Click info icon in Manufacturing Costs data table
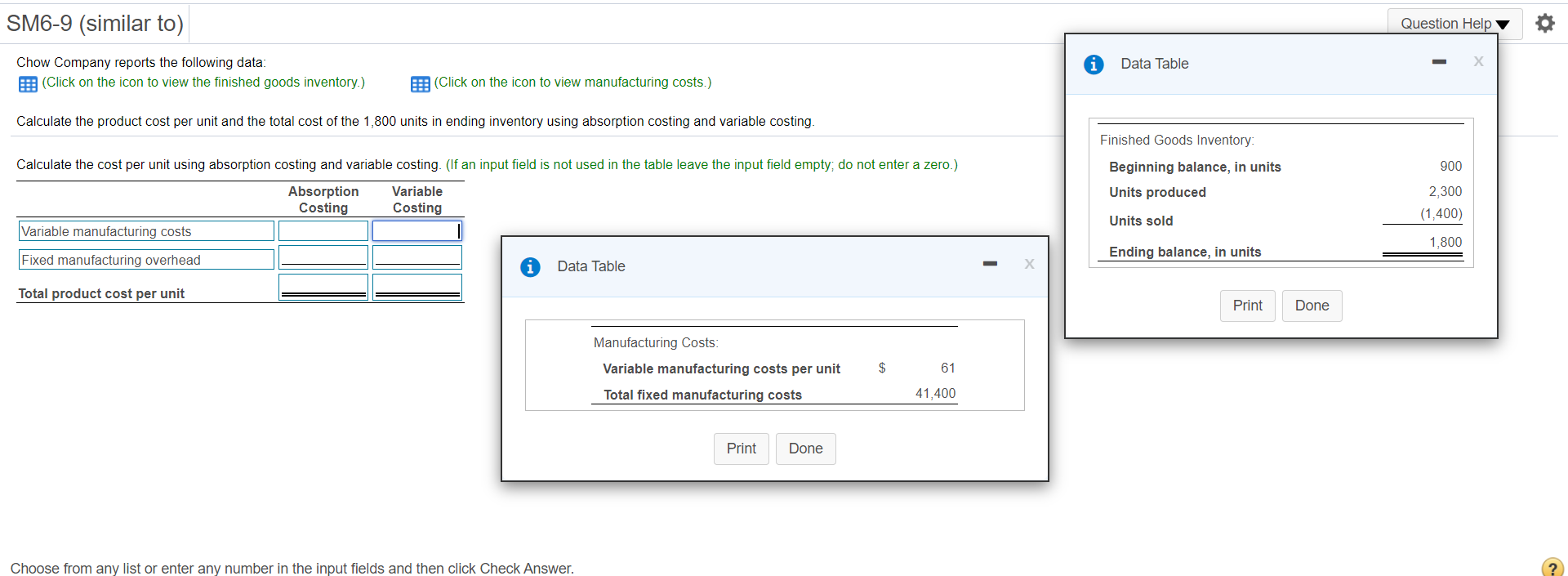The image size is (1568, 576). pos(530,266)
